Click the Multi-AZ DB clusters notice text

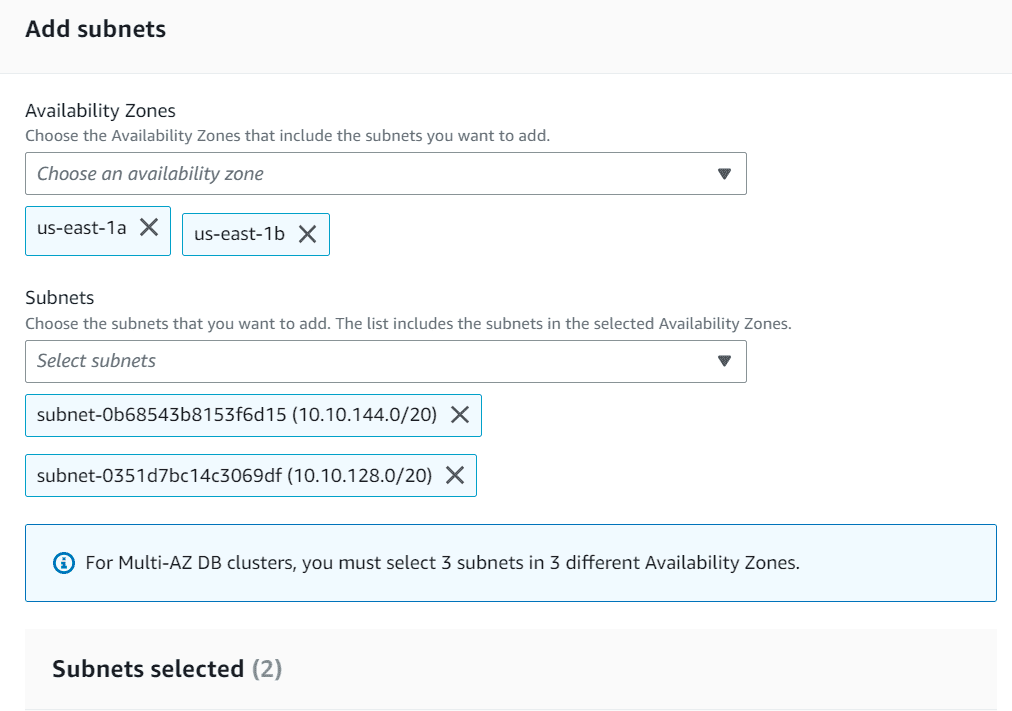[x=443, y=563]
